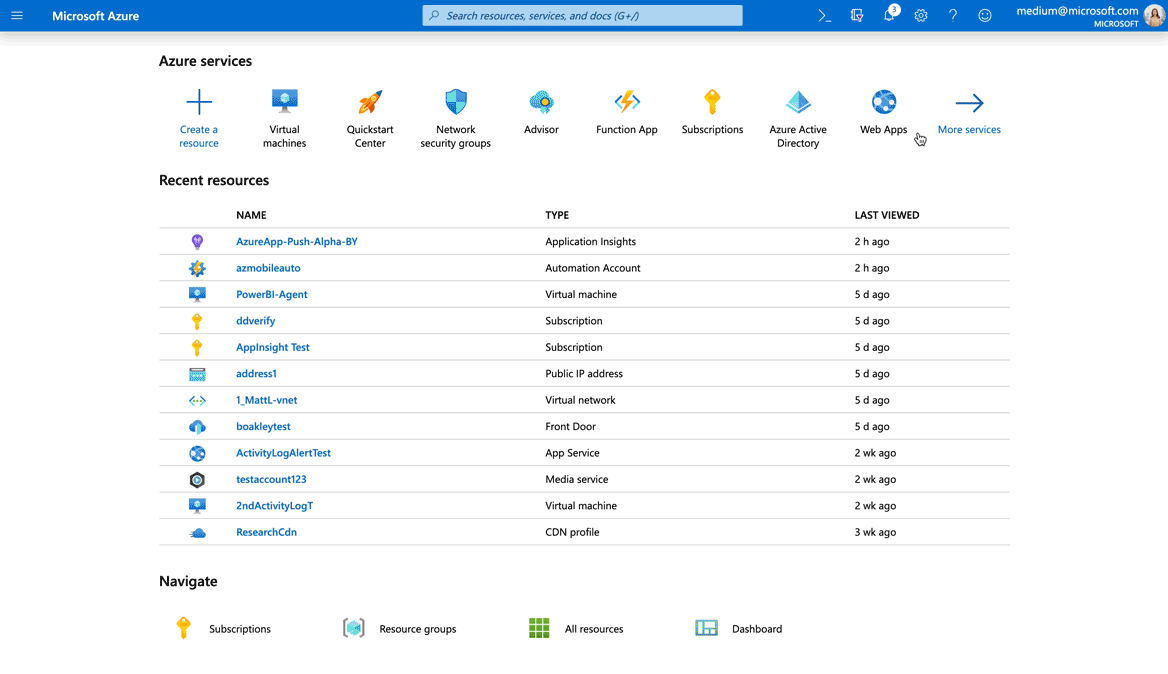The height and width of the screenshot is (674, 1168).
Task: Open the Function App lightning icon
Action: point(627,101)
